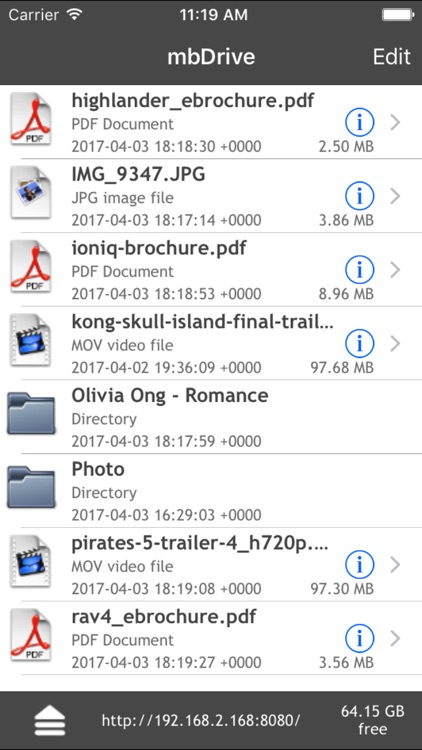Click the 97.30 MB size value
This screenshot has width=422, height=750.
point(342,589)
